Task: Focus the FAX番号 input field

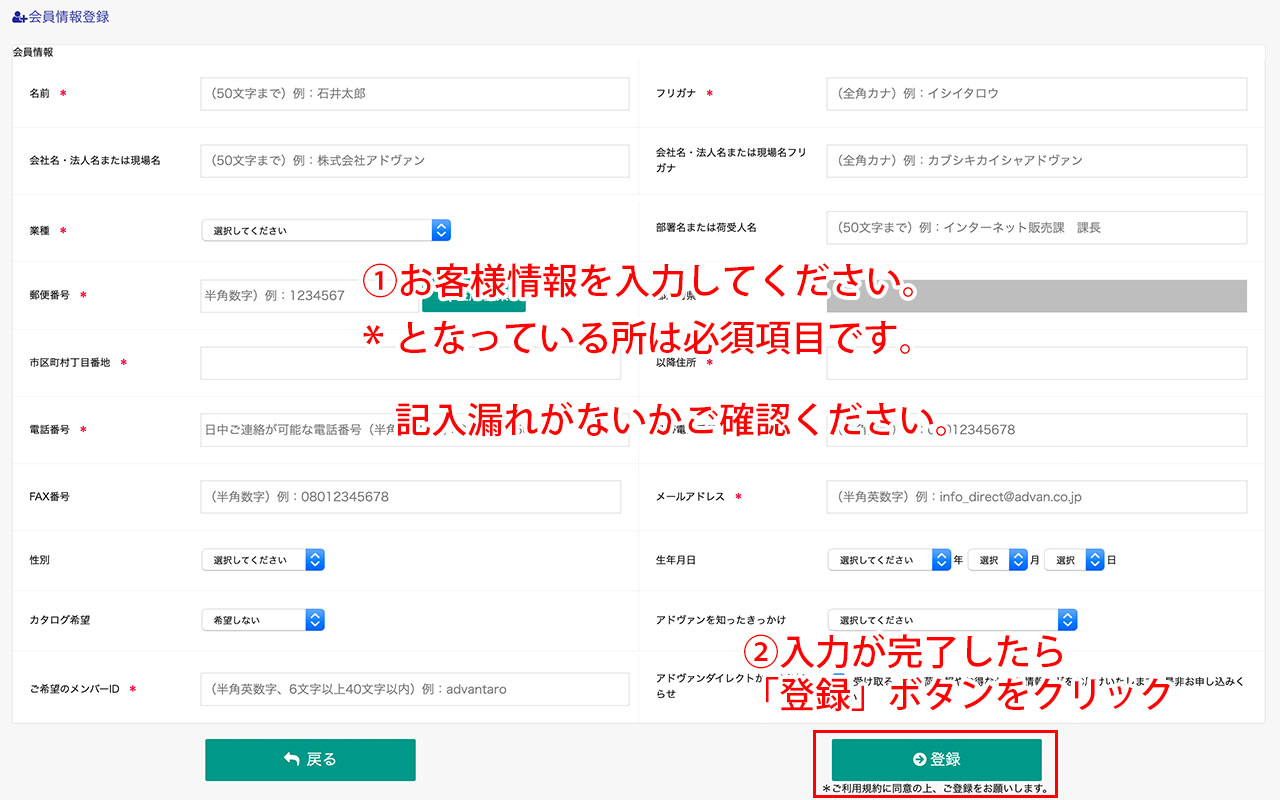Action: click(x=410, y=497)
